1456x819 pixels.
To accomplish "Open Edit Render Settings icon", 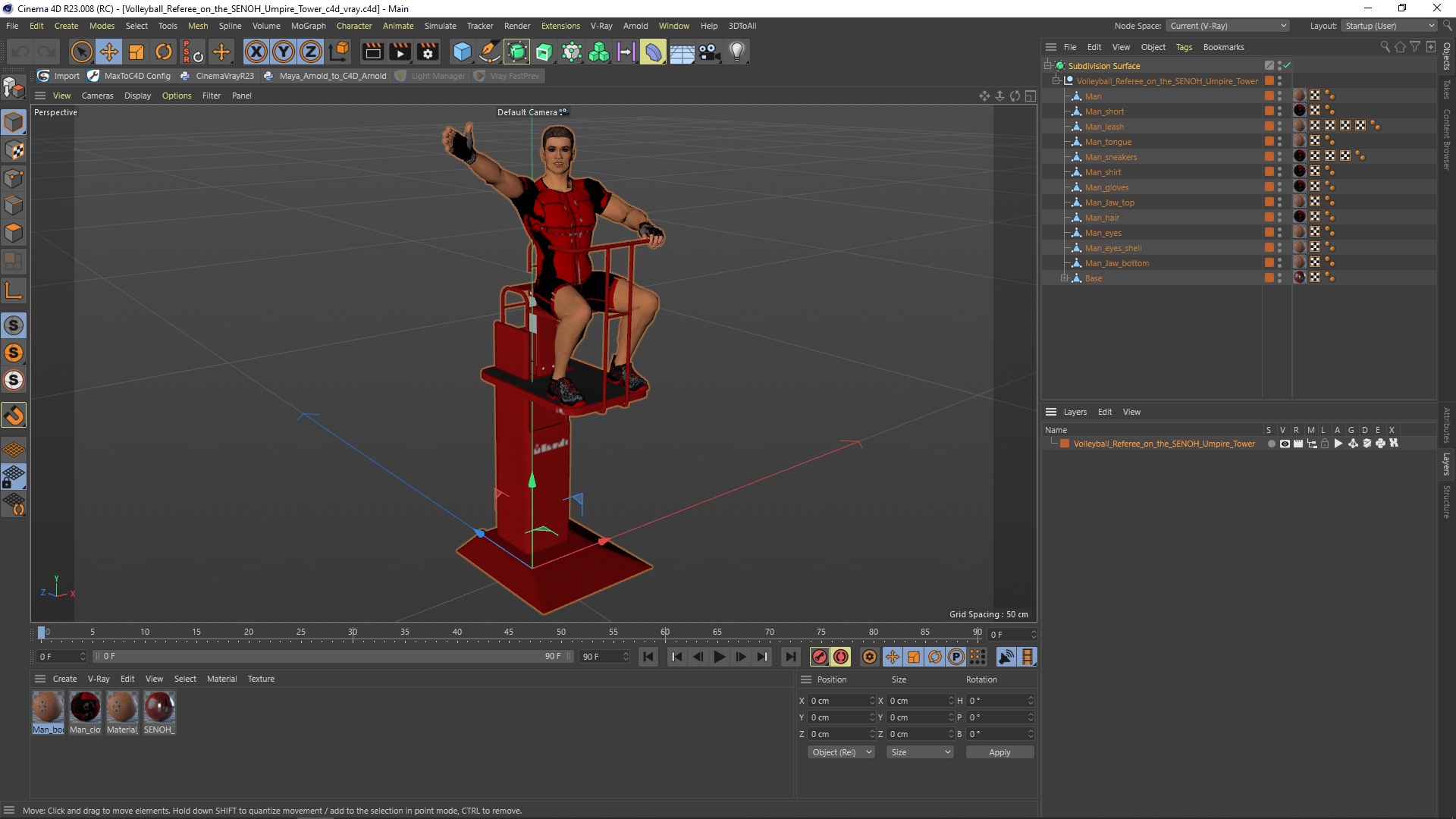I will click(428, 52).
